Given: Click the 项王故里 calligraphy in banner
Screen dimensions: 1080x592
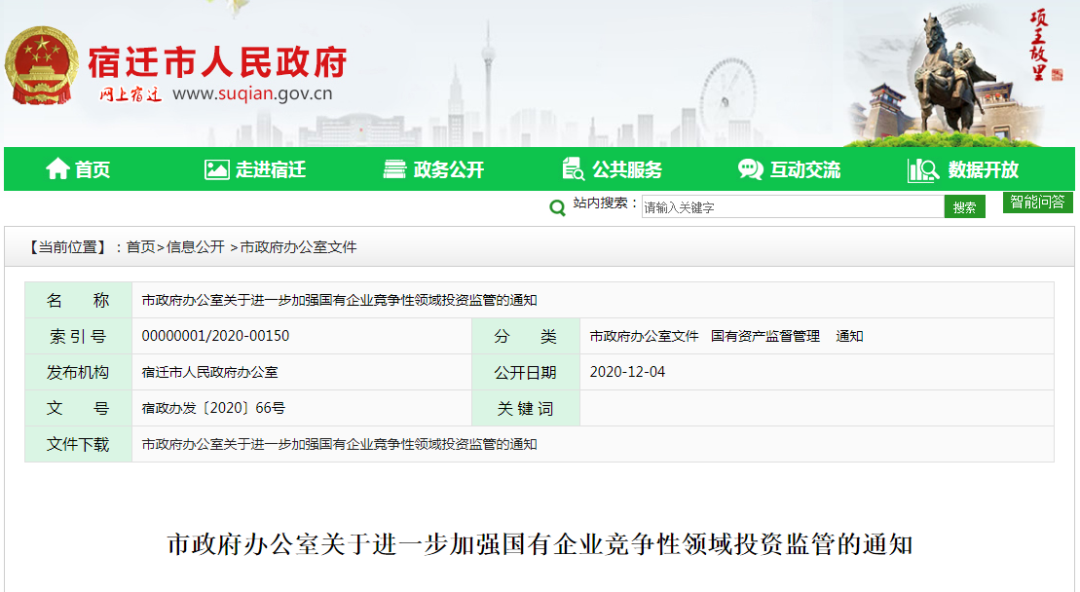Looking at the screenshot, I should coord(1038,45).
